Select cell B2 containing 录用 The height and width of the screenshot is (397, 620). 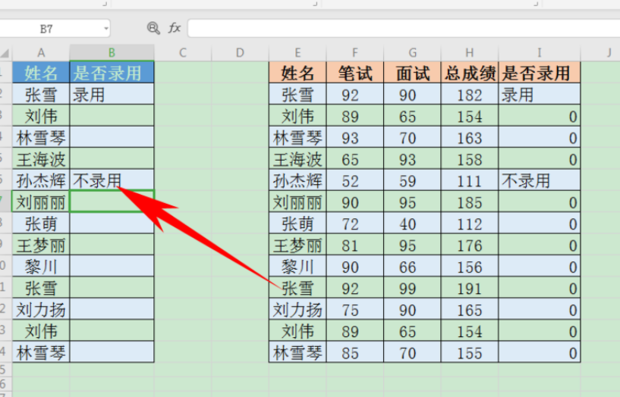coord(112,94)
